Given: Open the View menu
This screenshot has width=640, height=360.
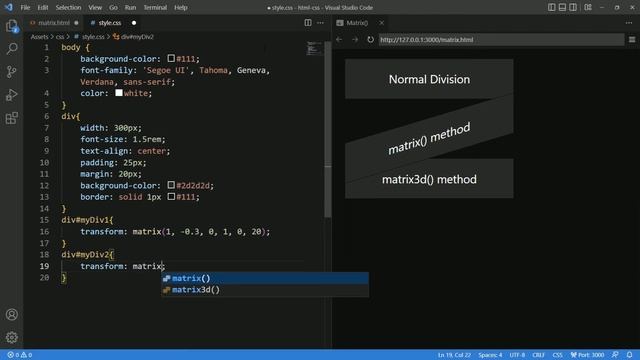Looking at the screenshot, I should pos(95,7).
